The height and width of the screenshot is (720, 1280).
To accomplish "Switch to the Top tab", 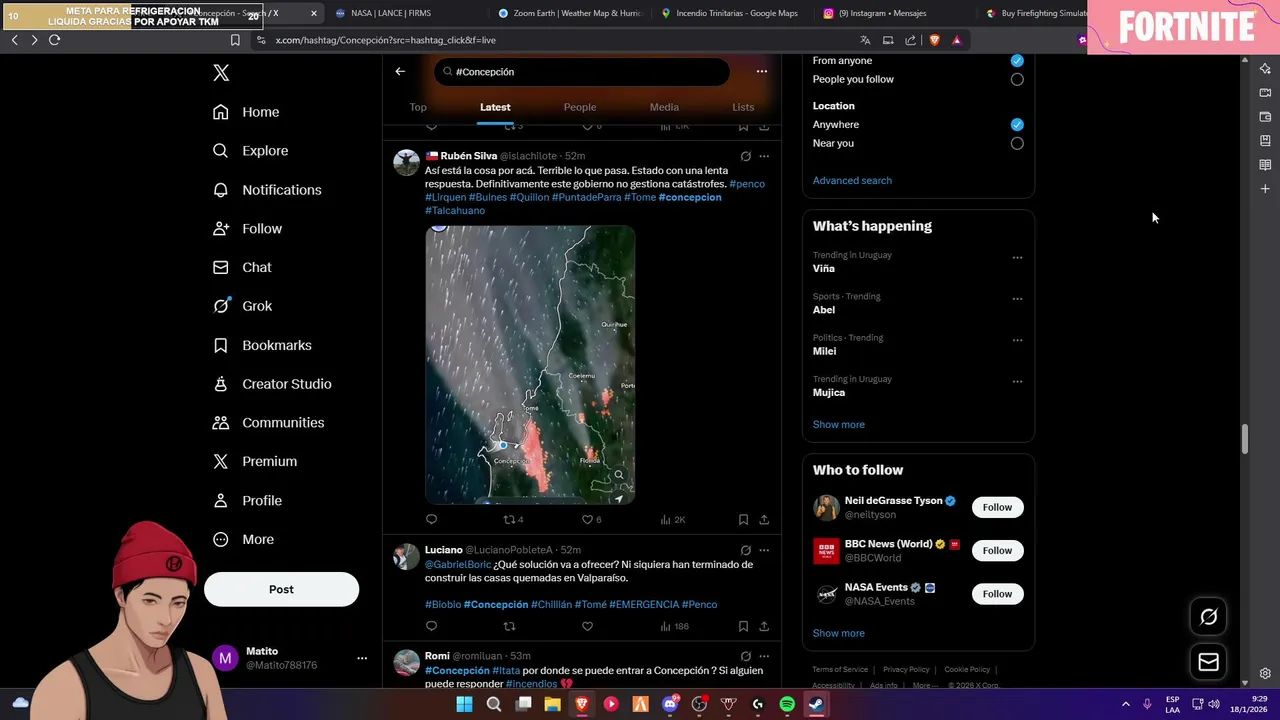I will click(418, 107).
